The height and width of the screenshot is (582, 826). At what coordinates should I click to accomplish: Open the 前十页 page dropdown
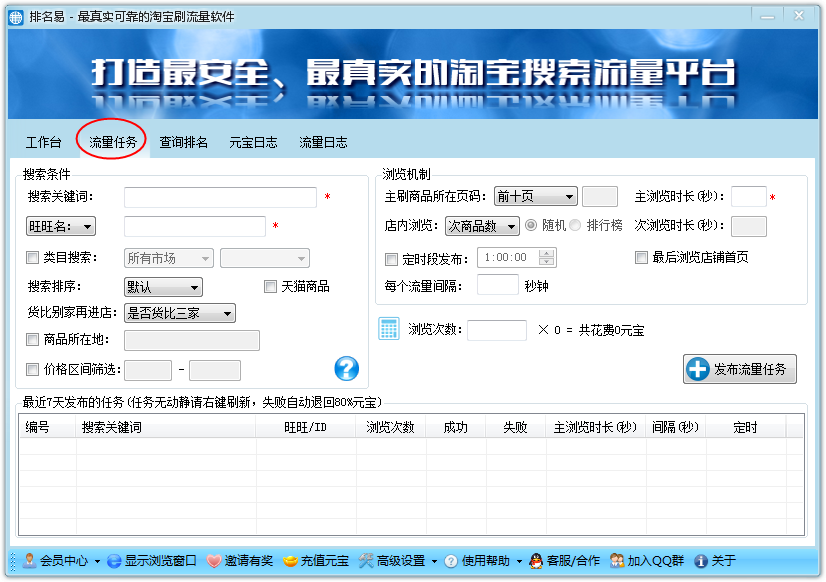tap(536, 196)
